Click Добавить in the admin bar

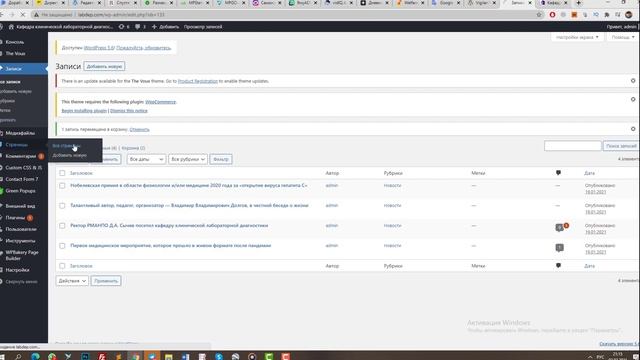(x=165, y=27)
